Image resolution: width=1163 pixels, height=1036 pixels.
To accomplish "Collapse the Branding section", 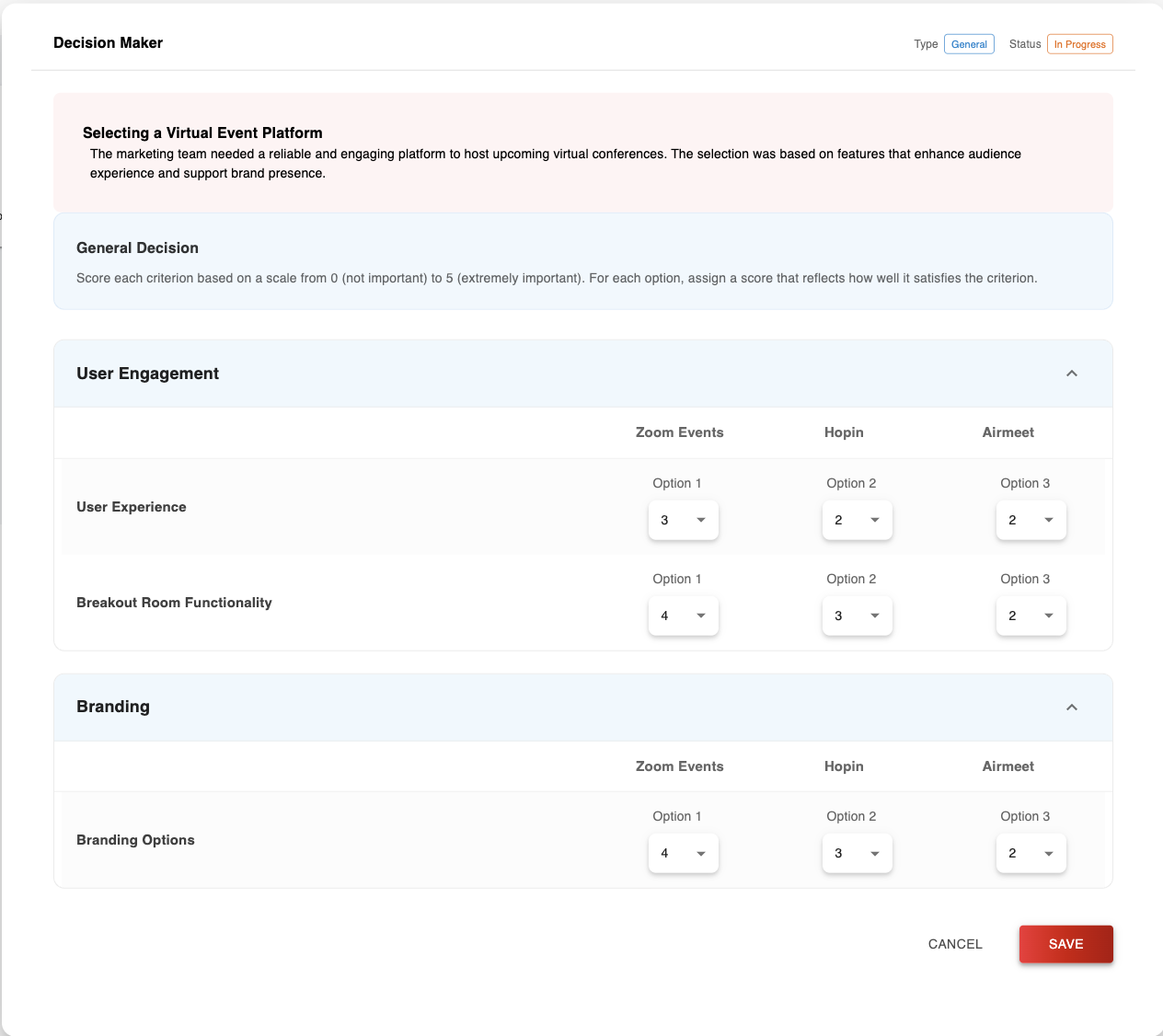I will click(x=1071, y=708).
